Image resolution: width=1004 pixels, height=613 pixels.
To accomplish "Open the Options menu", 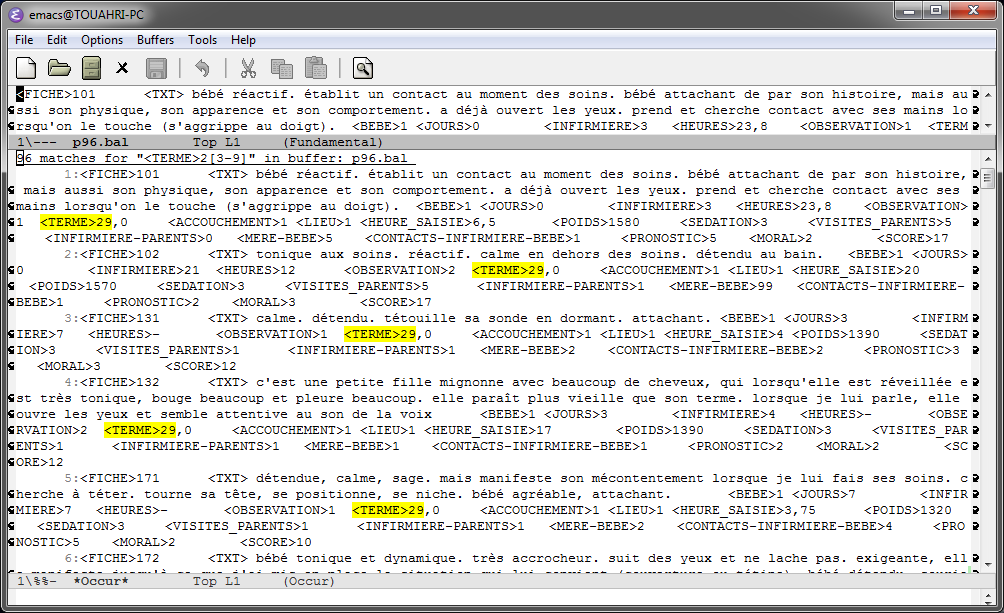I will pyautogui.click(x=102, y=40).
